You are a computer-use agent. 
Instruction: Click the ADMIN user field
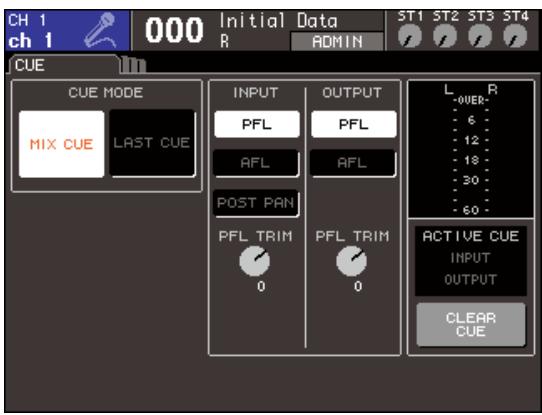(337, 41)
